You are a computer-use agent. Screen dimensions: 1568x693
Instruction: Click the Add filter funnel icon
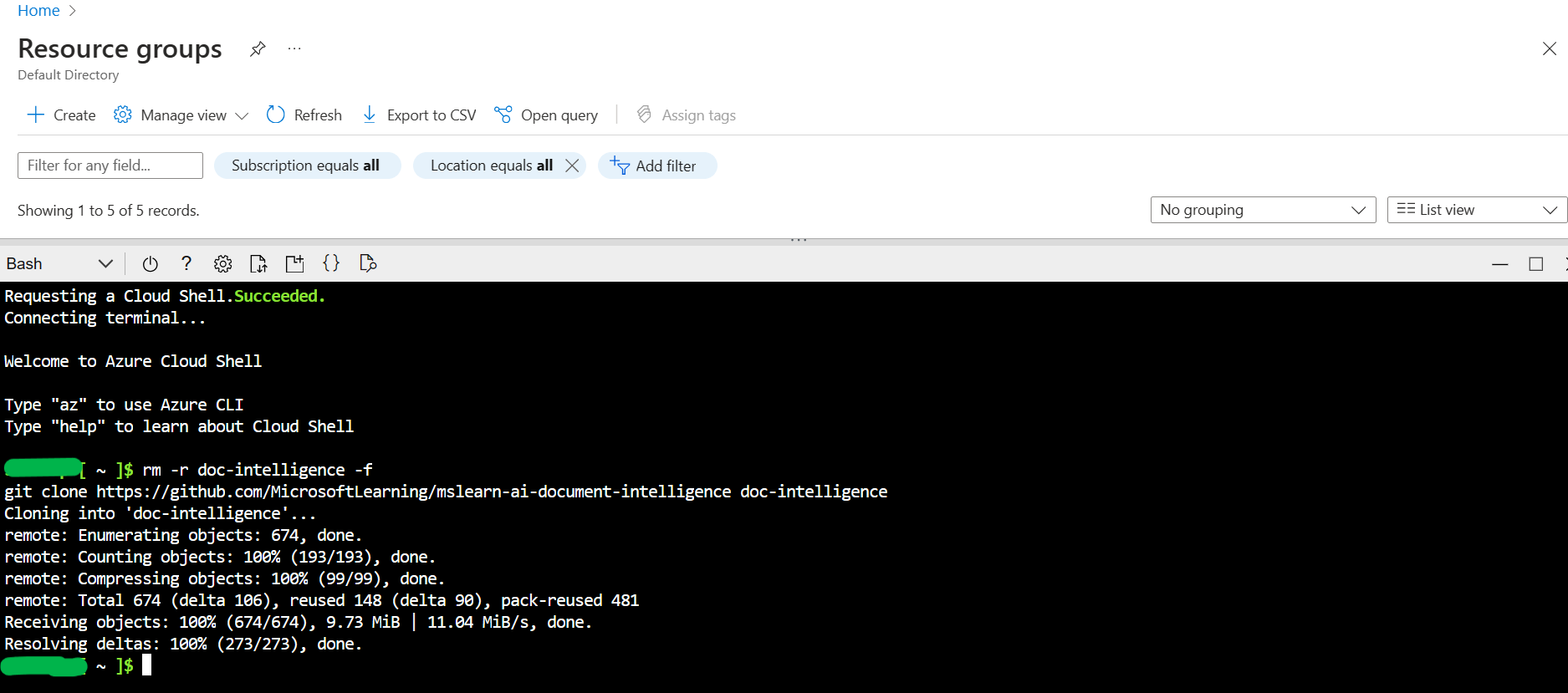[620, 166]
